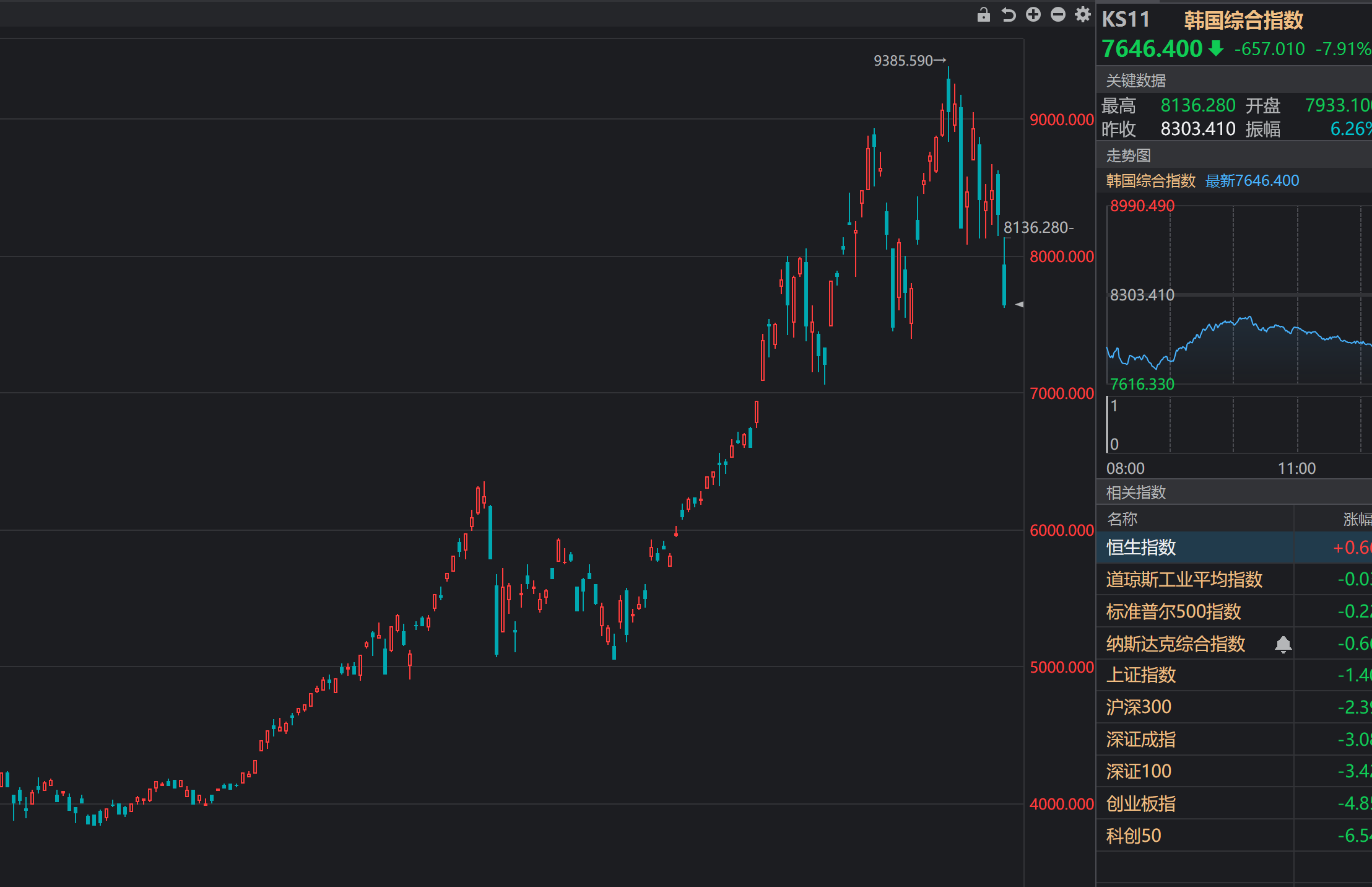The height and width of the screenshot is (887, 1372).
Task: Select the 上证指数 row
Action: (1234, 675)
